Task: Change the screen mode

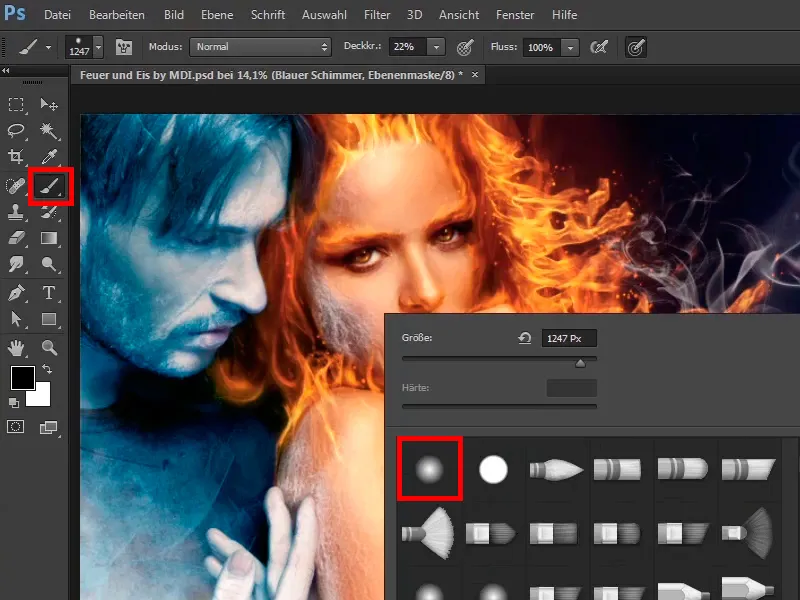Action: pyautogui.click(x=49, y=427)
